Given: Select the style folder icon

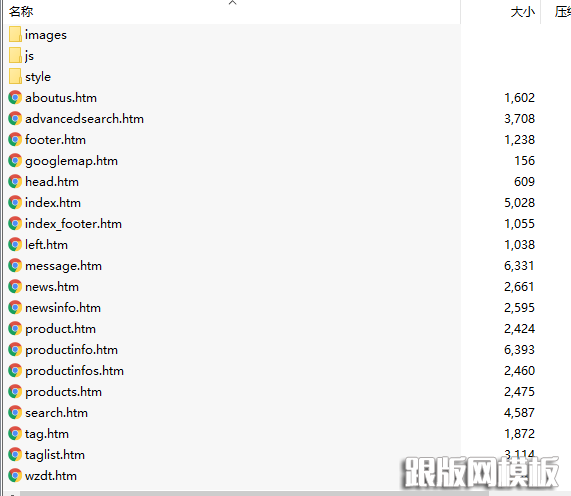Looking at the screenshot, I should pyautogui.click(x=15, y=76).
